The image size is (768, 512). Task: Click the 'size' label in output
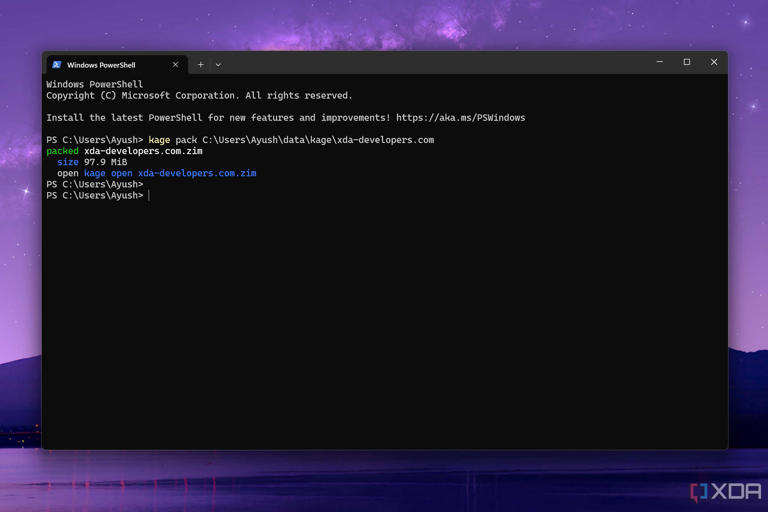68,162
